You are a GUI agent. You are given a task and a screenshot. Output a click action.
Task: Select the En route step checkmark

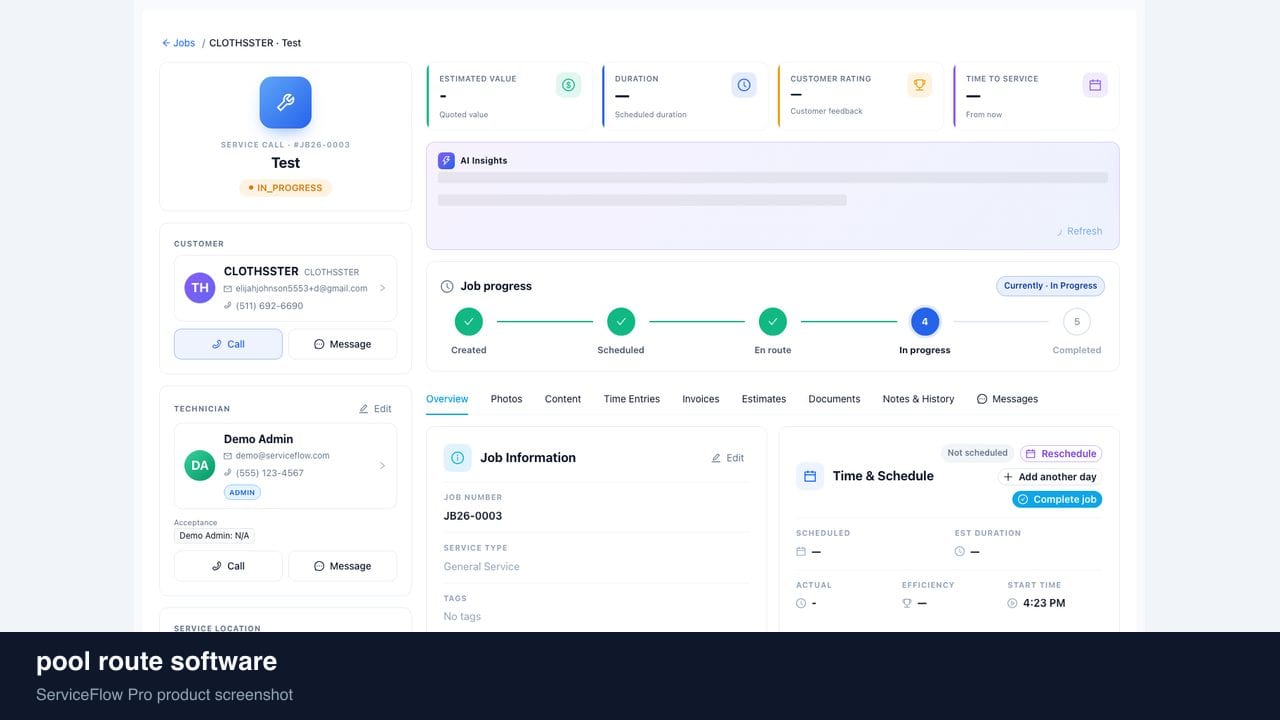point(772,321)
